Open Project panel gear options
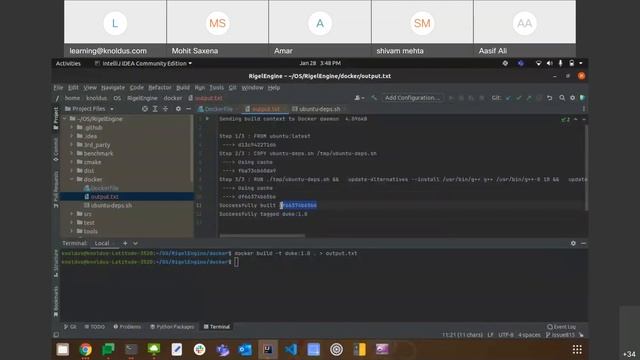Screen dimensions: 640x360 [x=178, y=109]
